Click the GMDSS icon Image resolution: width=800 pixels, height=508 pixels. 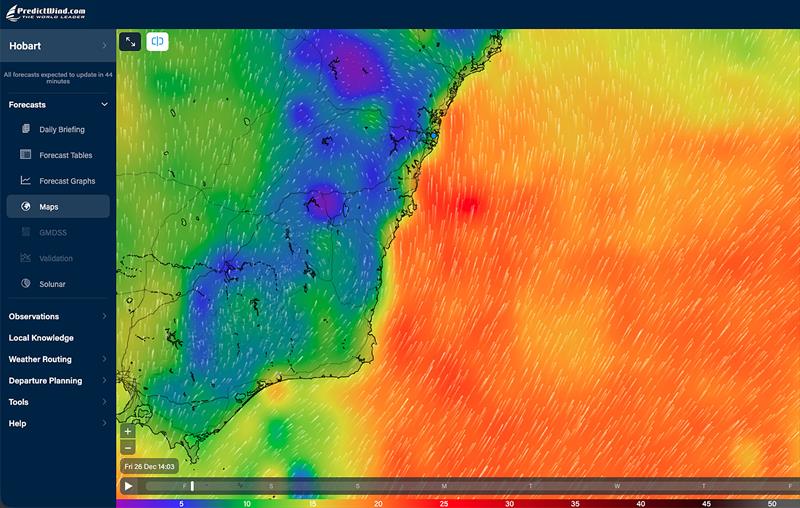(x=26, y=232)
